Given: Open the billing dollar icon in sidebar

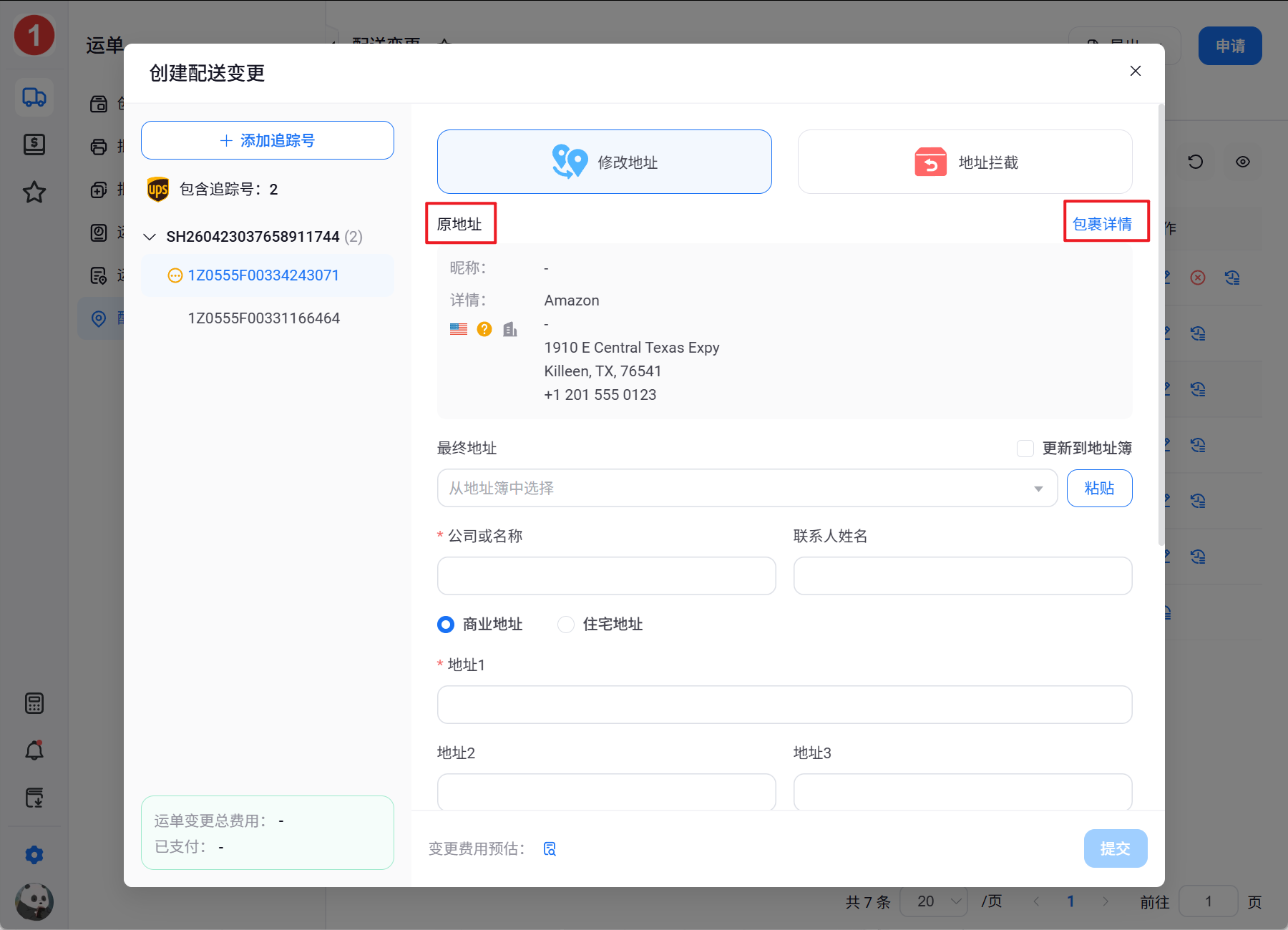Looking at the screenshot, I should (34, 145).
